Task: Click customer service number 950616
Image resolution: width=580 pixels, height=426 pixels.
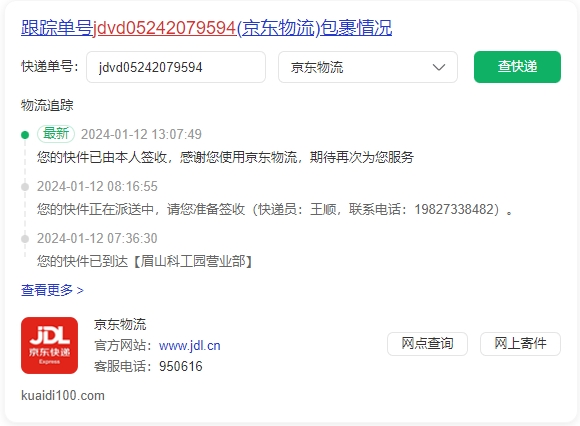Action: (x=181, y=366)
